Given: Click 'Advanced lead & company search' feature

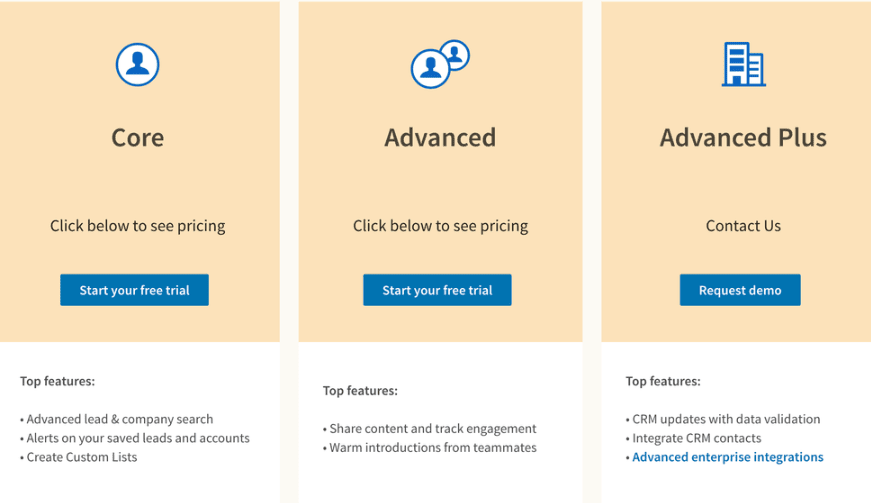Looking at the screenshot, I should click(119, 419).
